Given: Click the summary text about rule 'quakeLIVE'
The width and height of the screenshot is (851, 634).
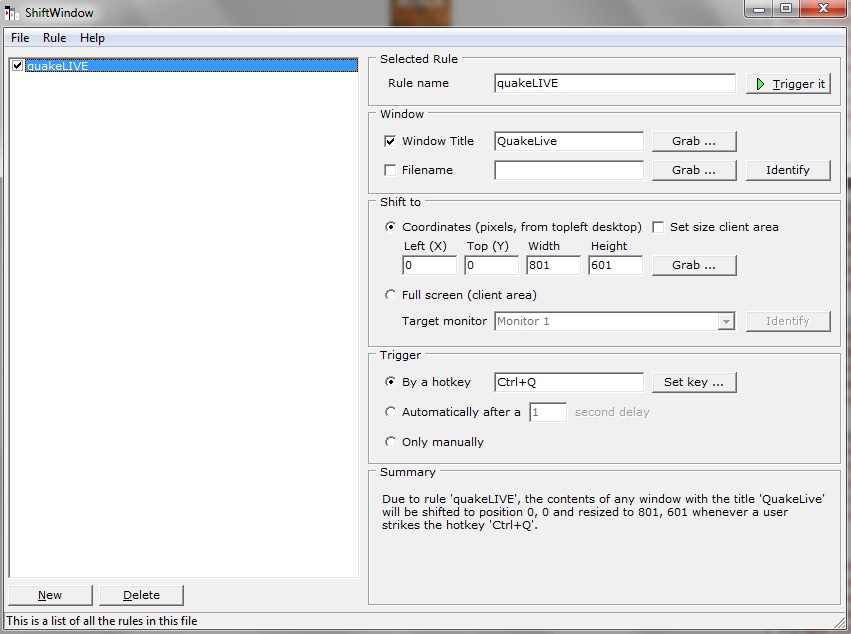Looking at the screenshot, I should (603, 512).
